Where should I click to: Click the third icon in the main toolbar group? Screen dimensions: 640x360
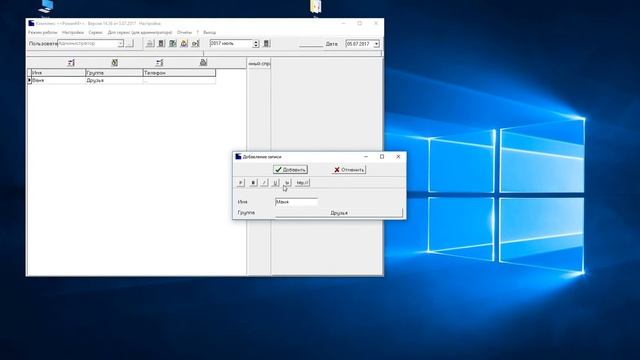pos(173,43)
